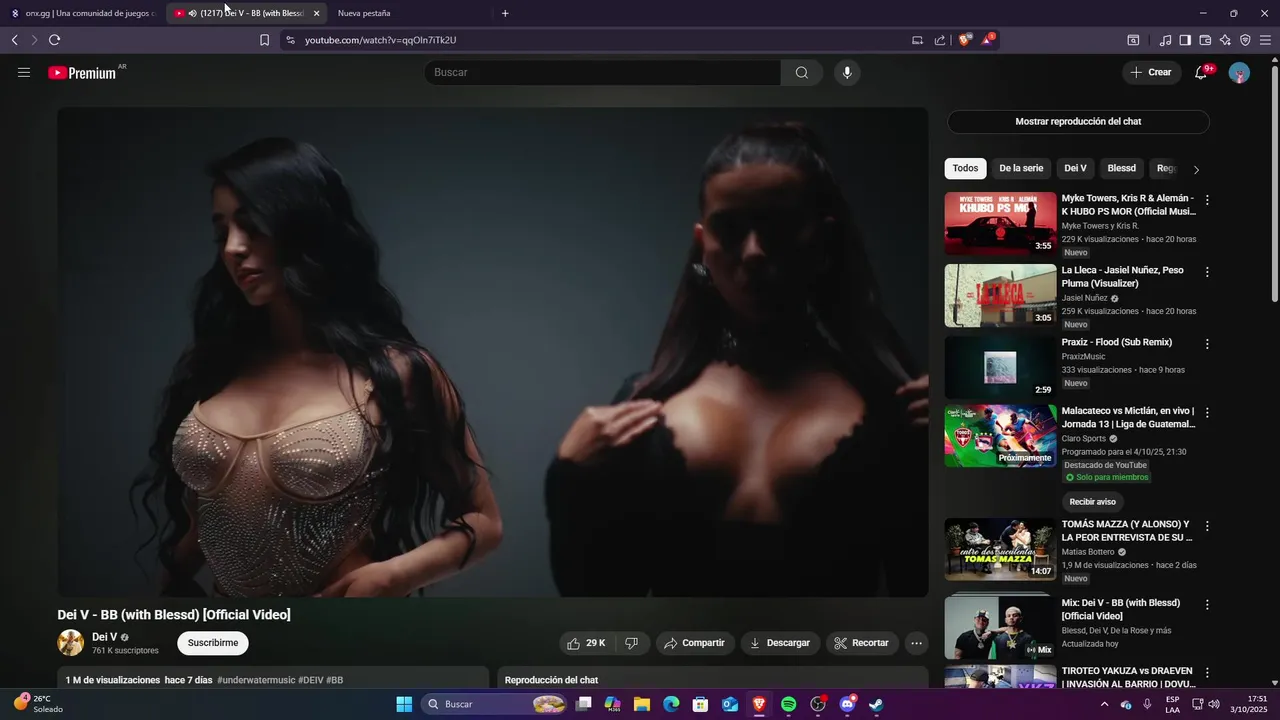Open Brave Shields lion icon
The image size is (1280, 720).
965,40
